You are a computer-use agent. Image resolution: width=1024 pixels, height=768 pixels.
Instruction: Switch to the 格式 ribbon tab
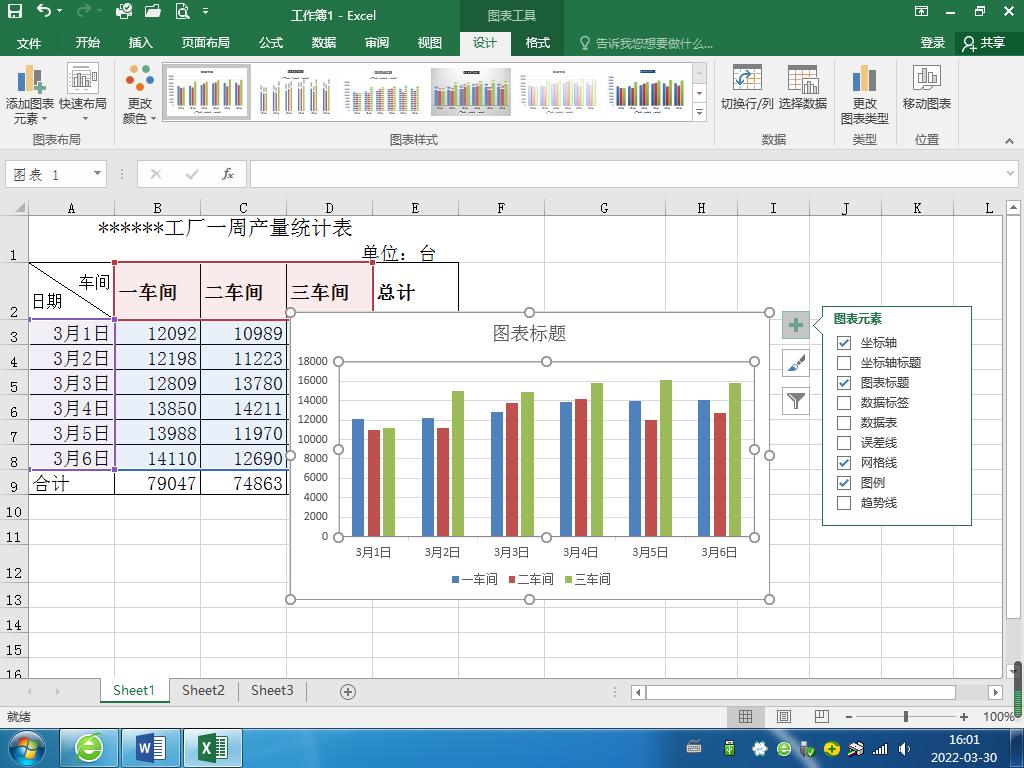tap(537, 43)
